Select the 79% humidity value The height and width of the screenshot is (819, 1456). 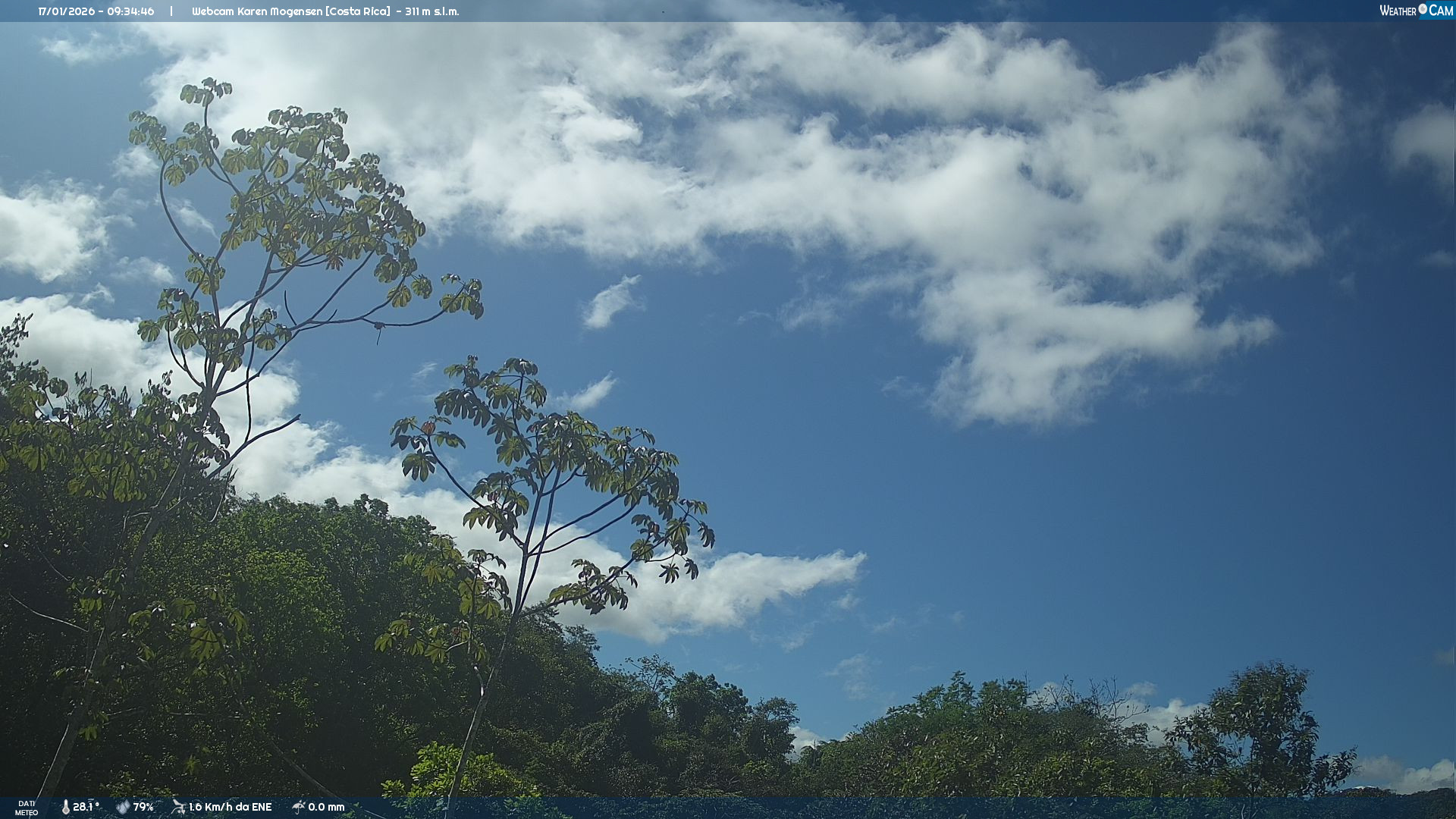pyautogui.click(x=143, y=807)
